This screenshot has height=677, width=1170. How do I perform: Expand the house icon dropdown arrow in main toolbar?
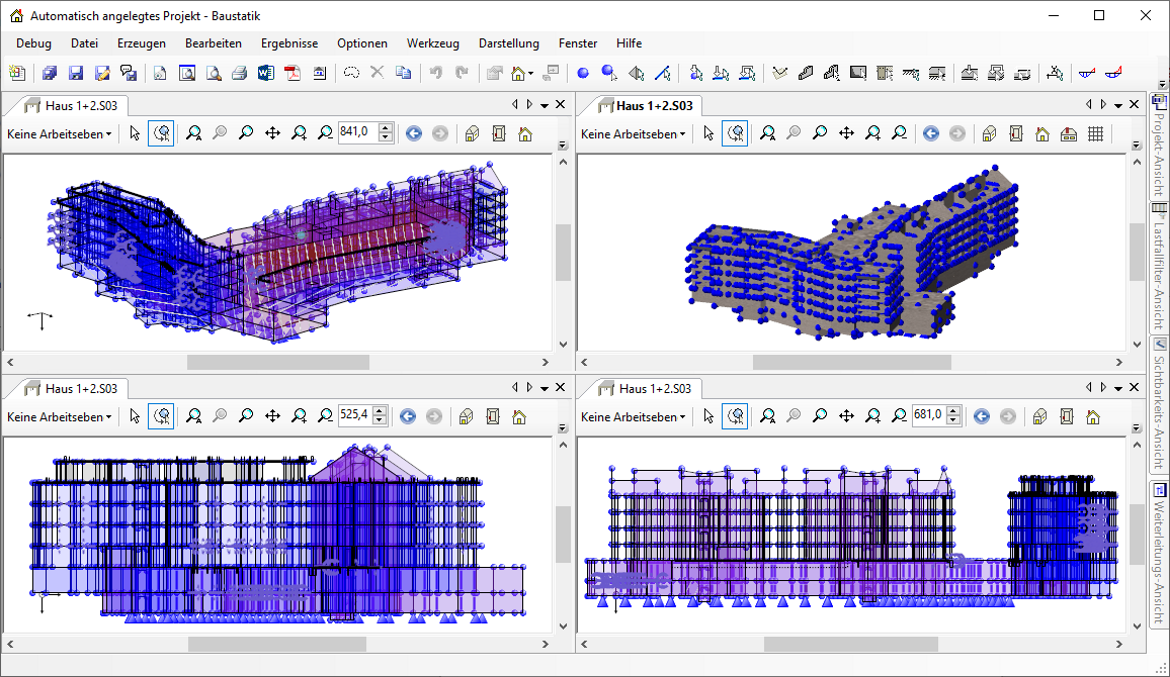click(532, 74)
